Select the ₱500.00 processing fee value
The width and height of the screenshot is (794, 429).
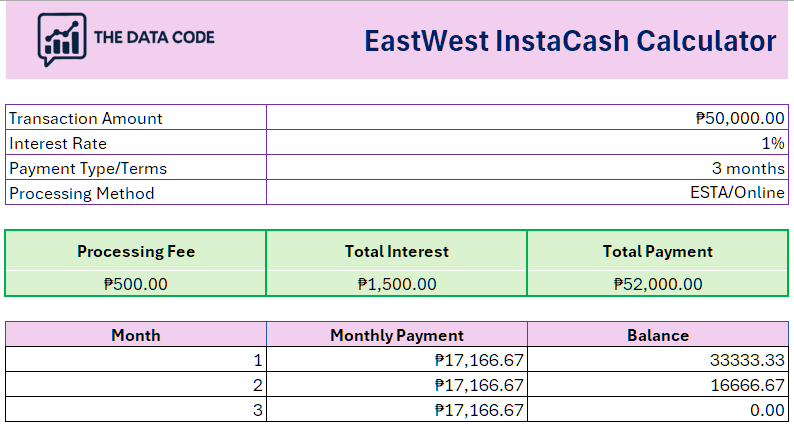136,284
